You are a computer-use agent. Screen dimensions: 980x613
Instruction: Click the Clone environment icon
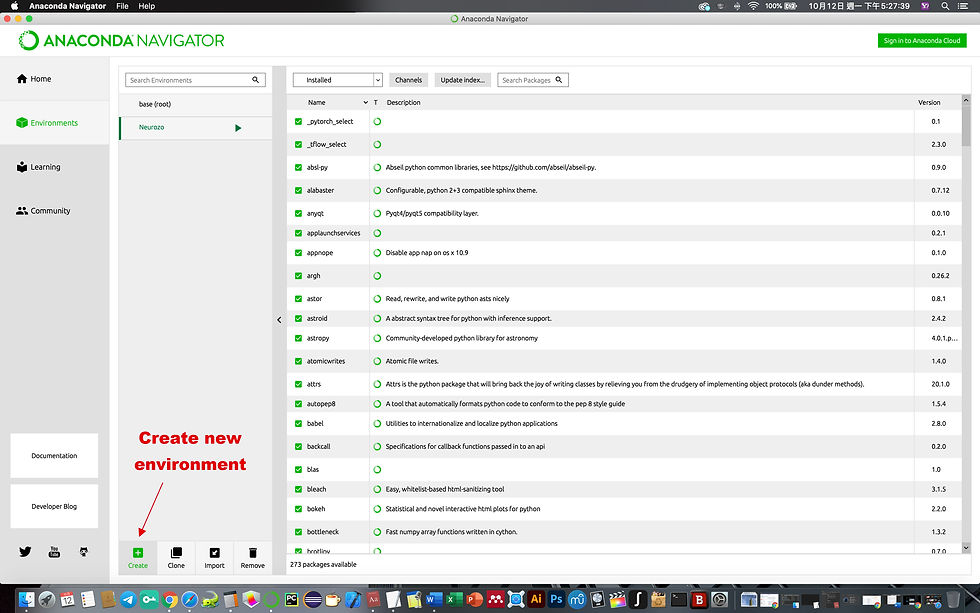coord(176,552)
